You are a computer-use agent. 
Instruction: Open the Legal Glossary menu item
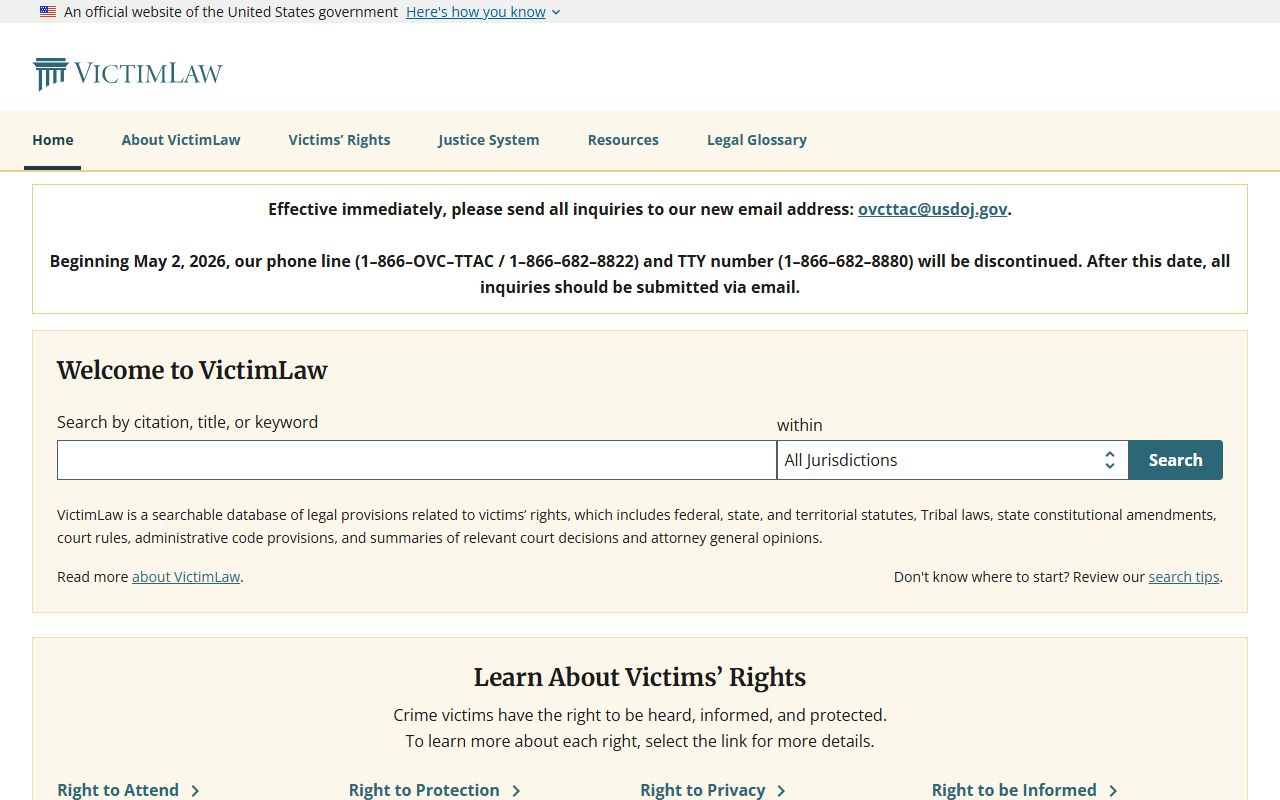coord(757,140)
